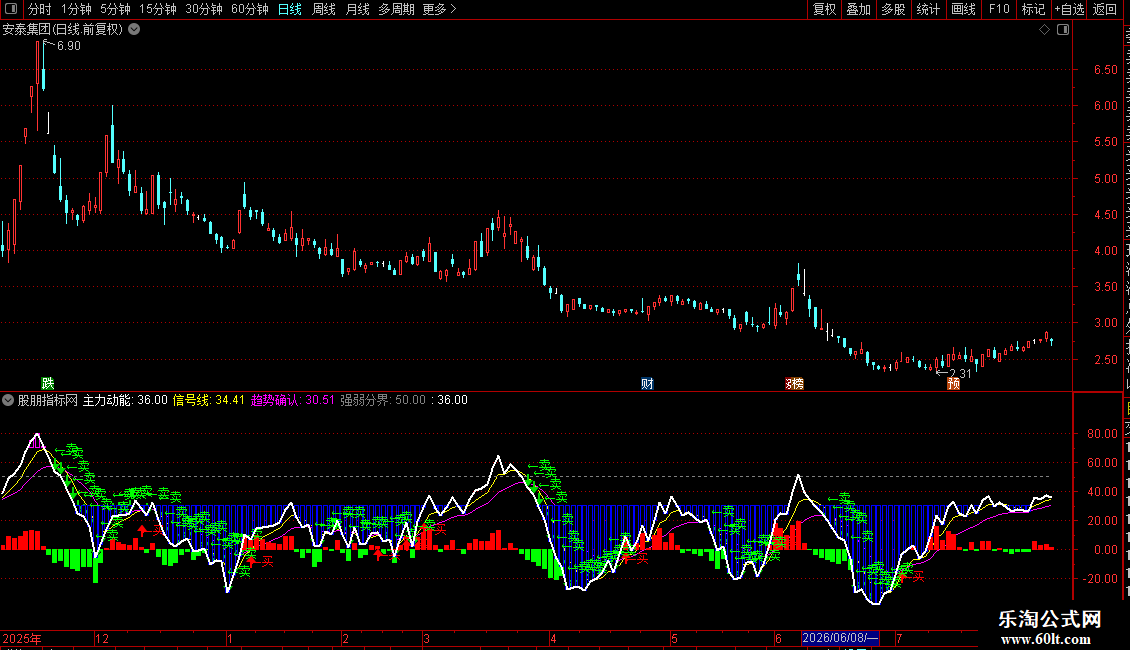Click the orange 预 marker icon

pos(953,383)
